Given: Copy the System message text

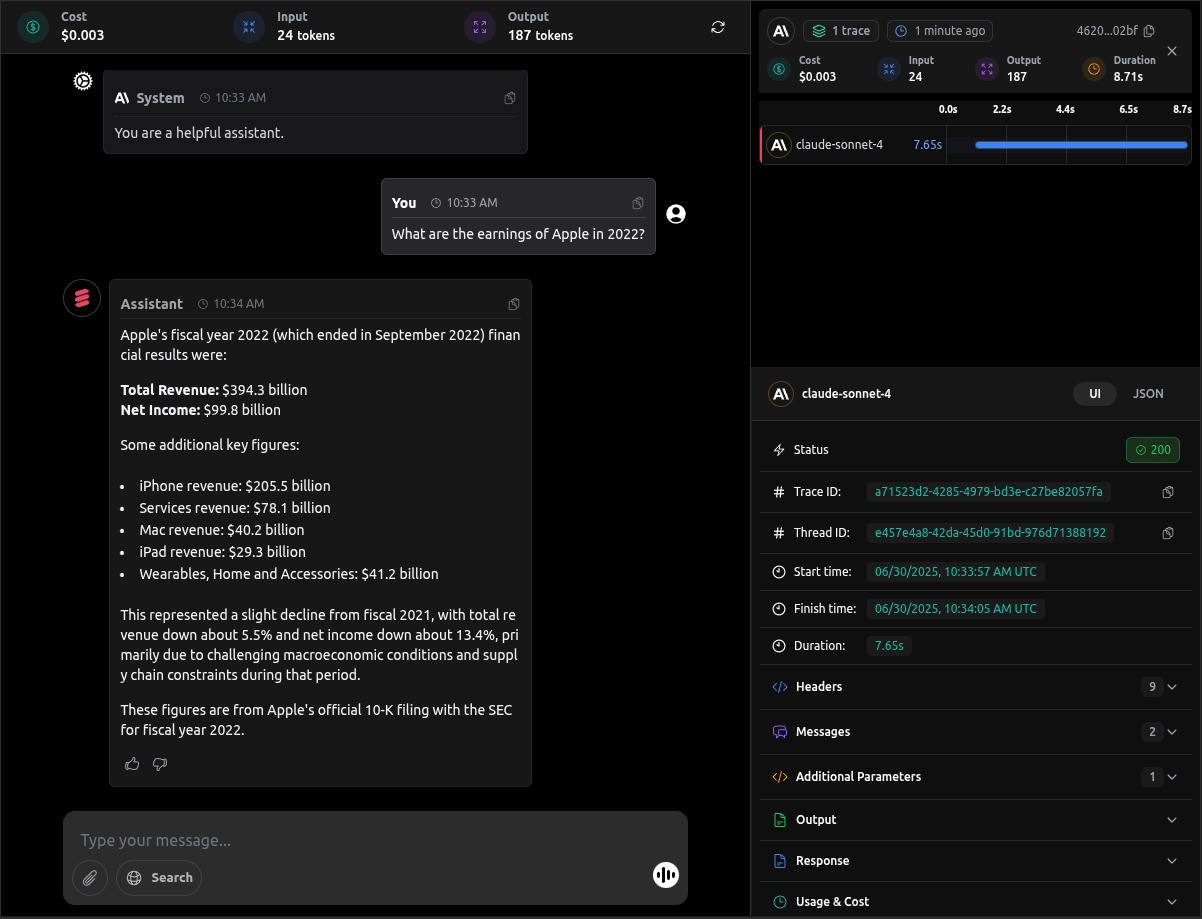Looking at the screenshot, I should coord(510,98).
